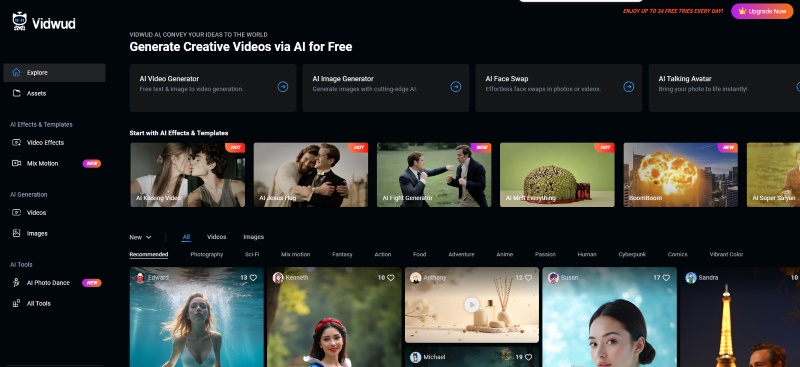Click the AI Image Generator arrow icon
This screenshot has height=367, width=800.
tap(456, 87)
